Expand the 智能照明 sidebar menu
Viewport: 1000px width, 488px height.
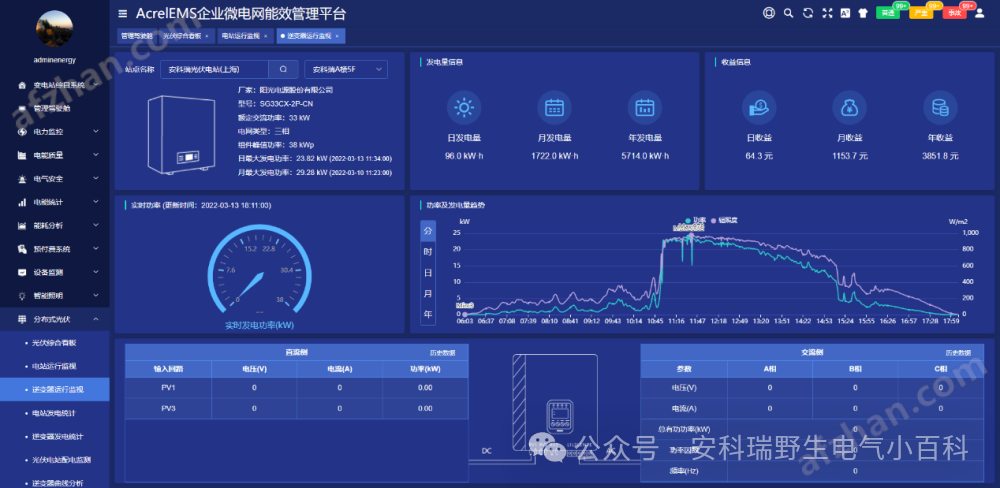point(54,295)
